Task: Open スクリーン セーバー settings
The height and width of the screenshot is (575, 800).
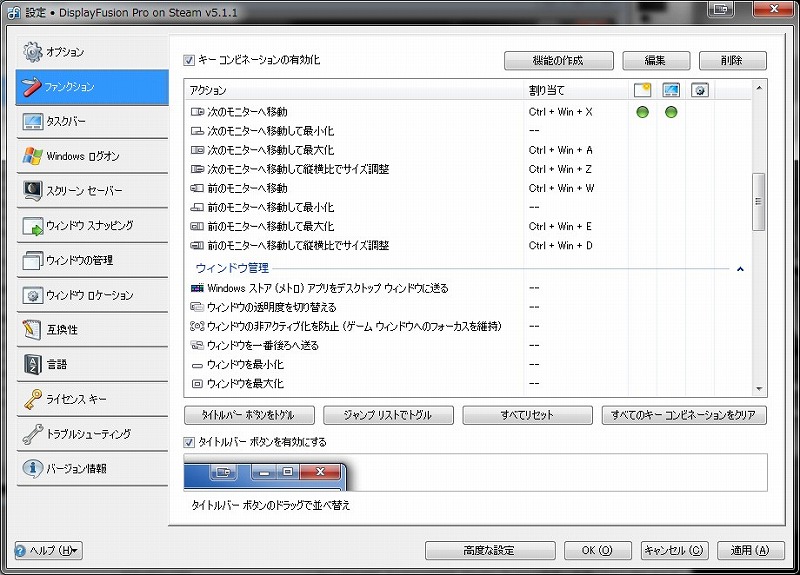Action: tap(92, 191)
